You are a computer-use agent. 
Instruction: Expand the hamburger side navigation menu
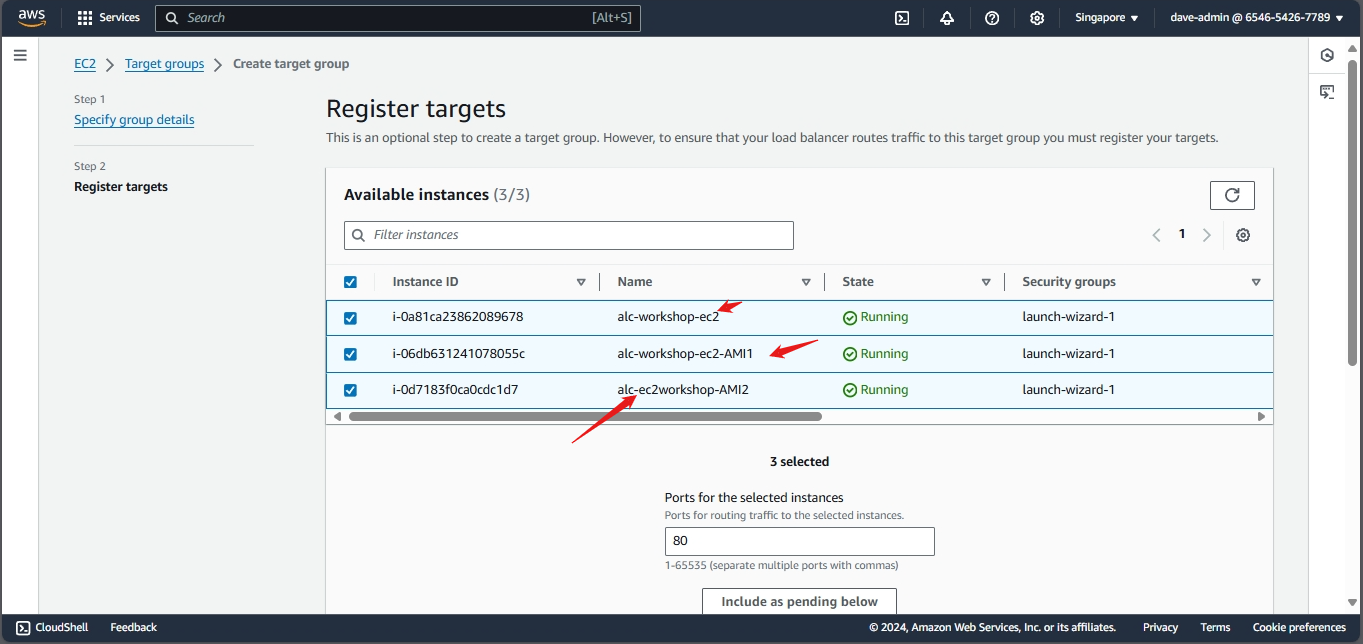pyautogui.click(x=20, y=55)
